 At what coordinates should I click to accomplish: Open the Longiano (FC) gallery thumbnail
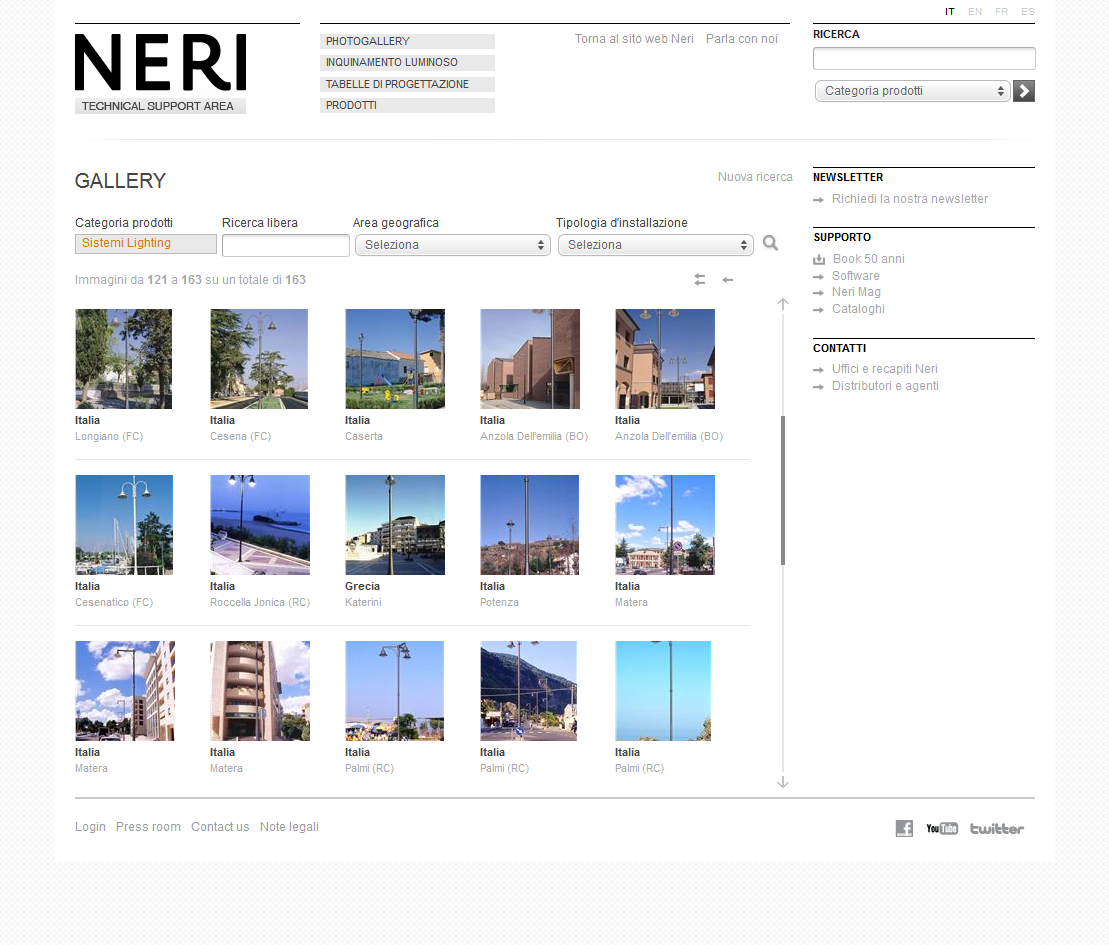pyautogui.click(x=124, y=359)
